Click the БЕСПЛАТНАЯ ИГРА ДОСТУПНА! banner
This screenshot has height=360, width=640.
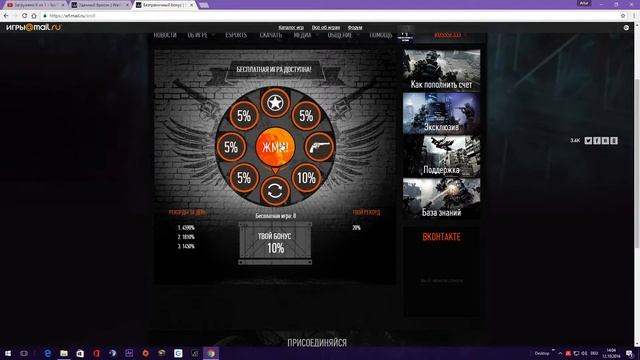coord(274,70)
